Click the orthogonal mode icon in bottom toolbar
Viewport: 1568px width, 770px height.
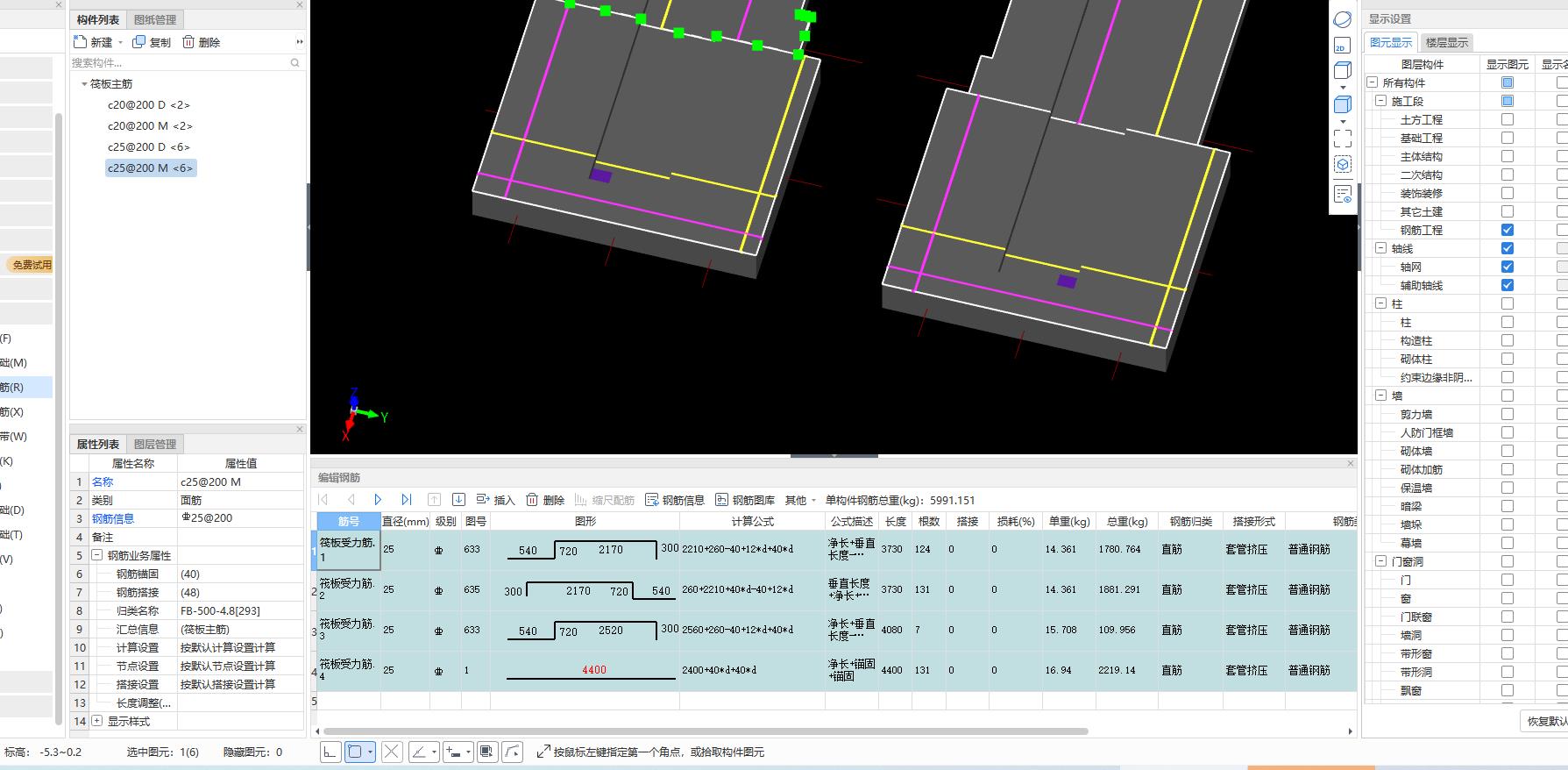330,752
